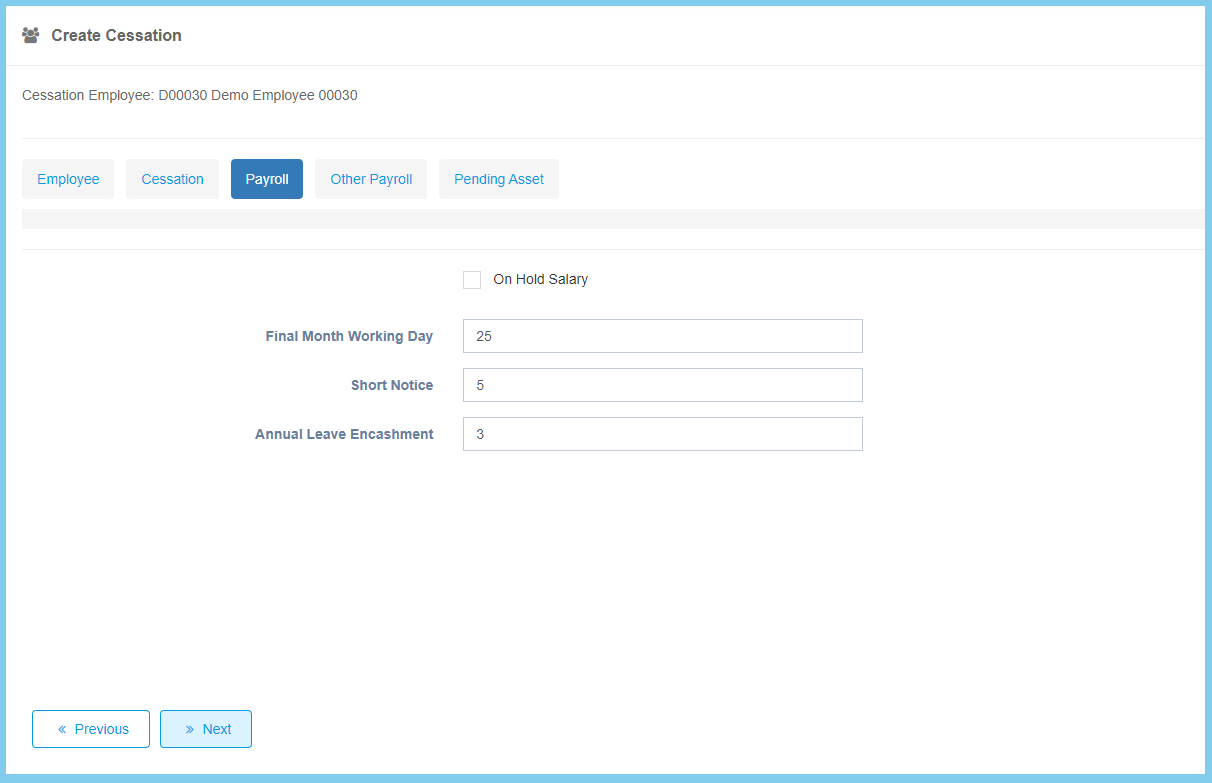The width and height of the screenshot is (1212, 783).
Task: Click the double-right chevron icon on Next
Action: tap(190, 729)
